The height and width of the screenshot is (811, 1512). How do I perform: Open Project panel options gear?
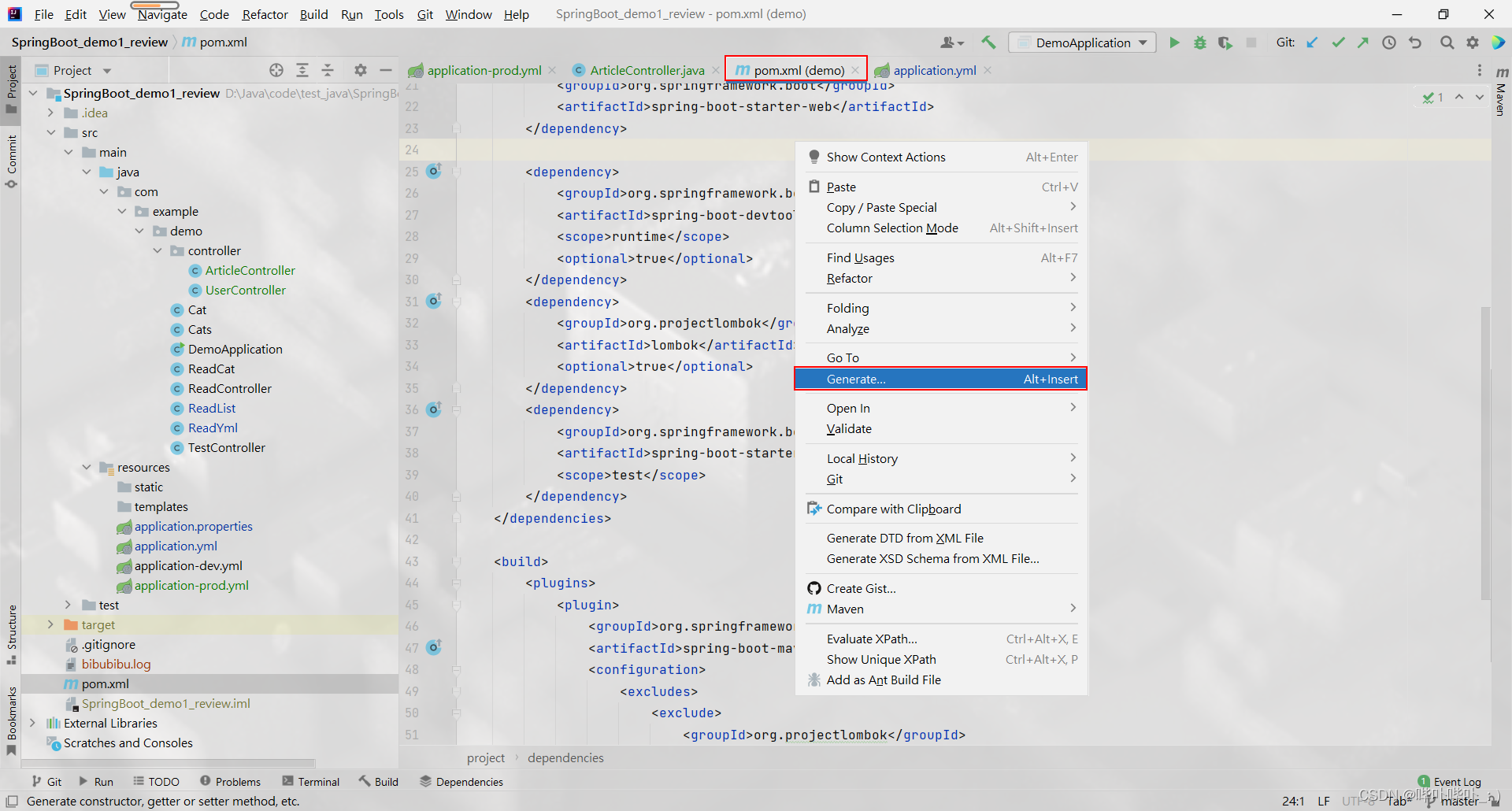(x=361, y=70)
